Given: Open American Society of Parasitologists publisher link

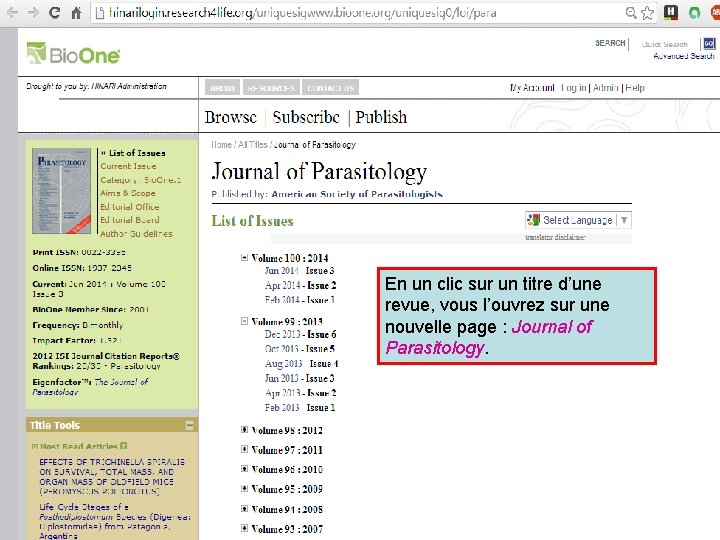Looking at the screenshot, I should click(357, 194).
